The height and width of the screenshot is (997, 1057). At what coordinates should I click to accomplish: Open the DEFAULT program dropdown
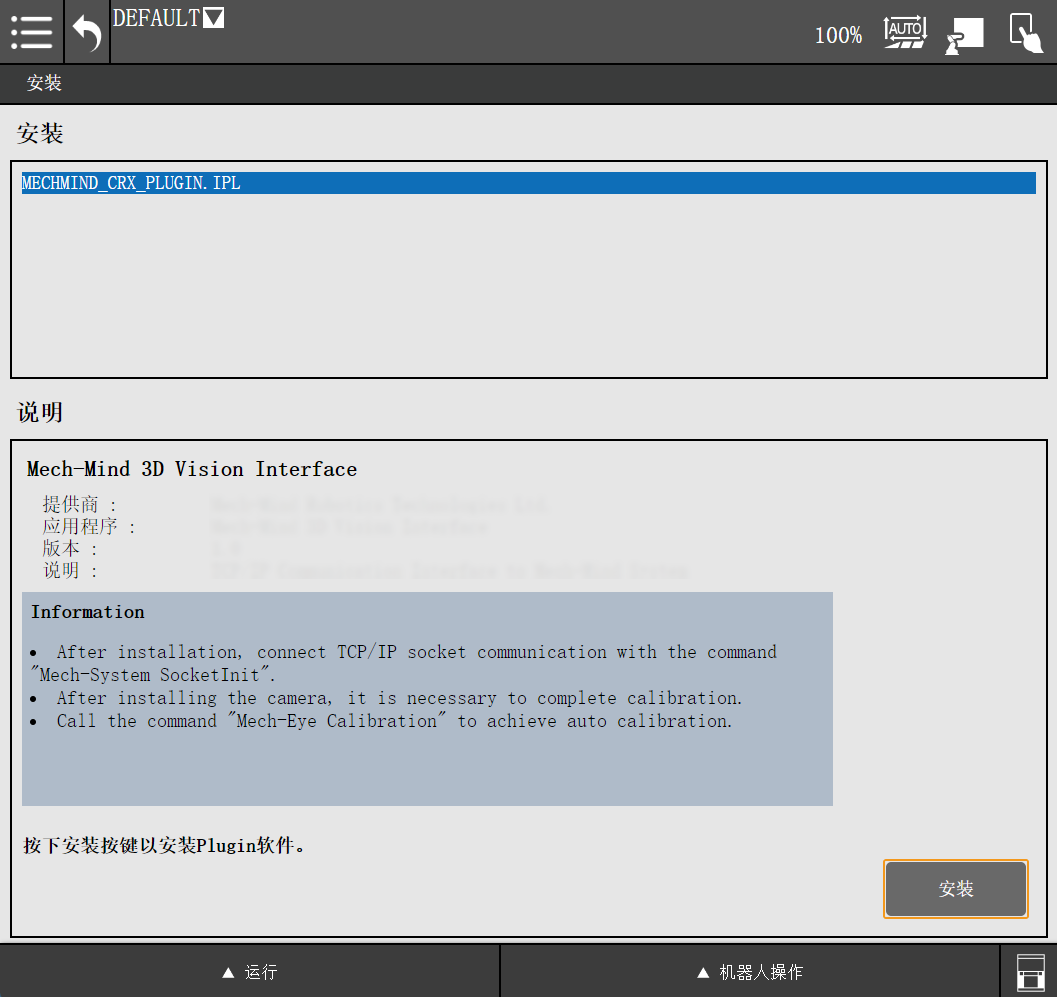click(169, 18)
